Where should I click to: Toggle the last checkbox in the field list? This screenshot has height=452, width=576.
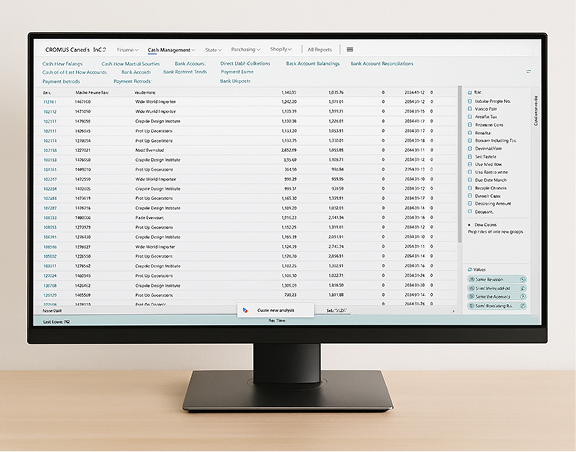pyautogui.click(x=470, y=212)
